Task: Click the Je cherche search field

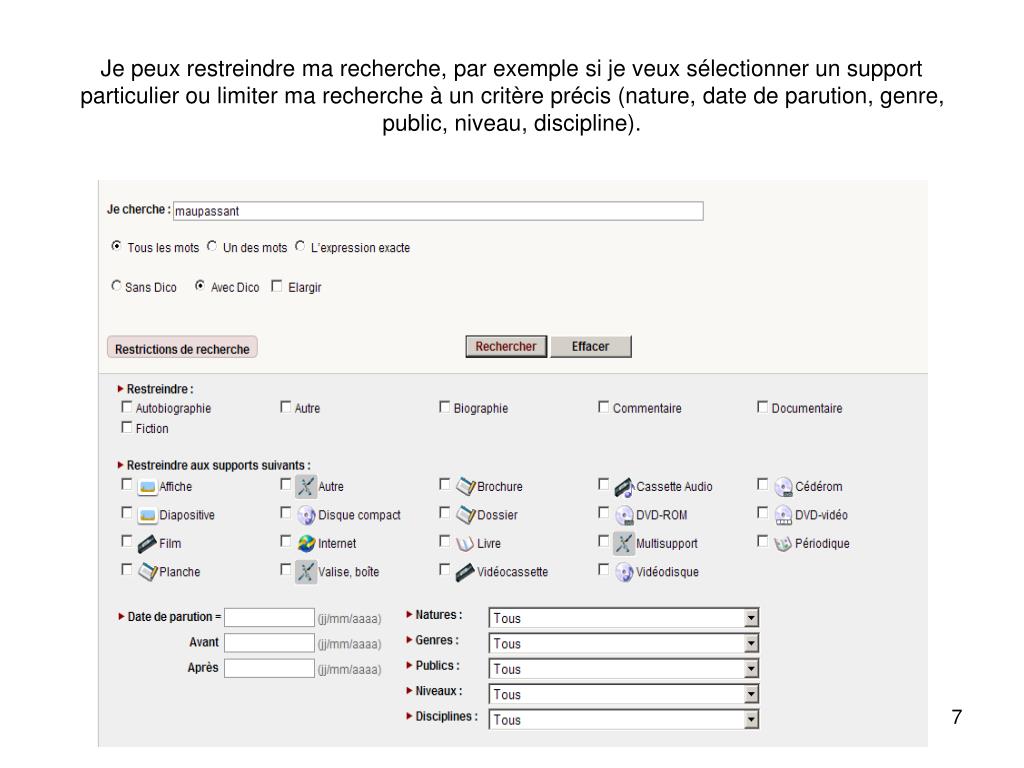Action: [438, 211]
